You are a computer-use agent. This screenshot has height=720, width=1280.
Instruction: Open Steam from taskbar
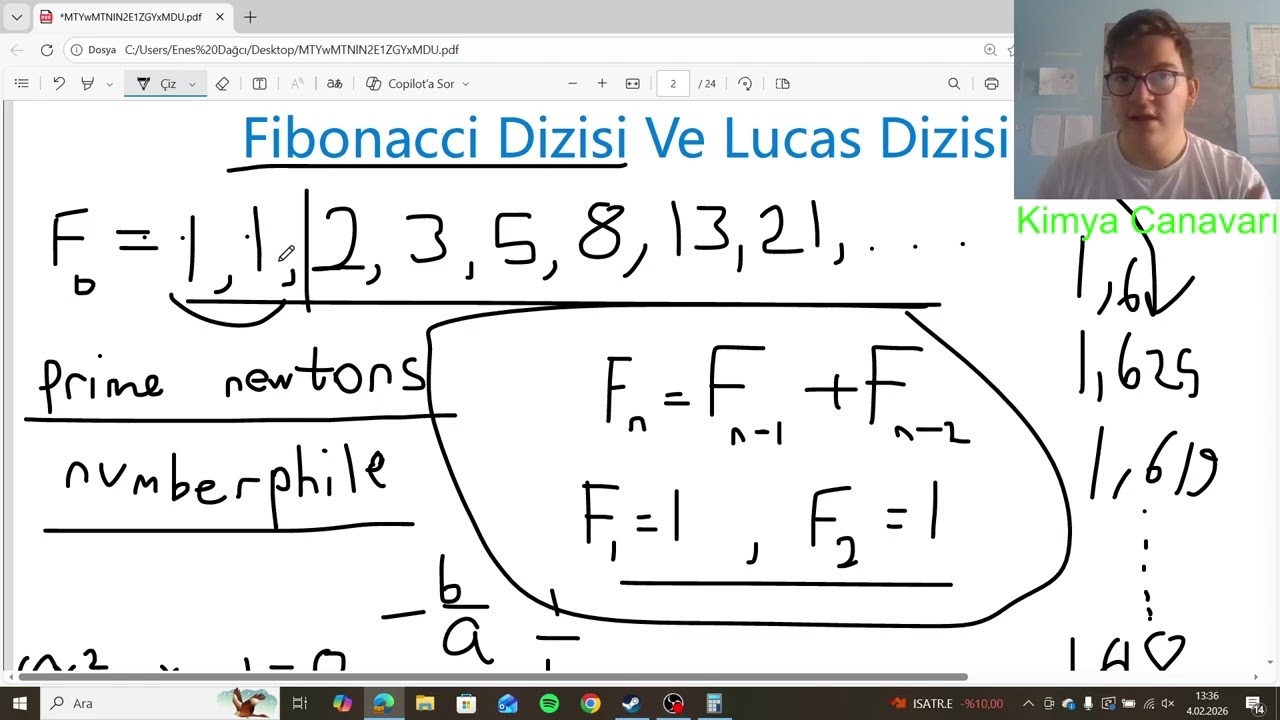coord(631,703)
